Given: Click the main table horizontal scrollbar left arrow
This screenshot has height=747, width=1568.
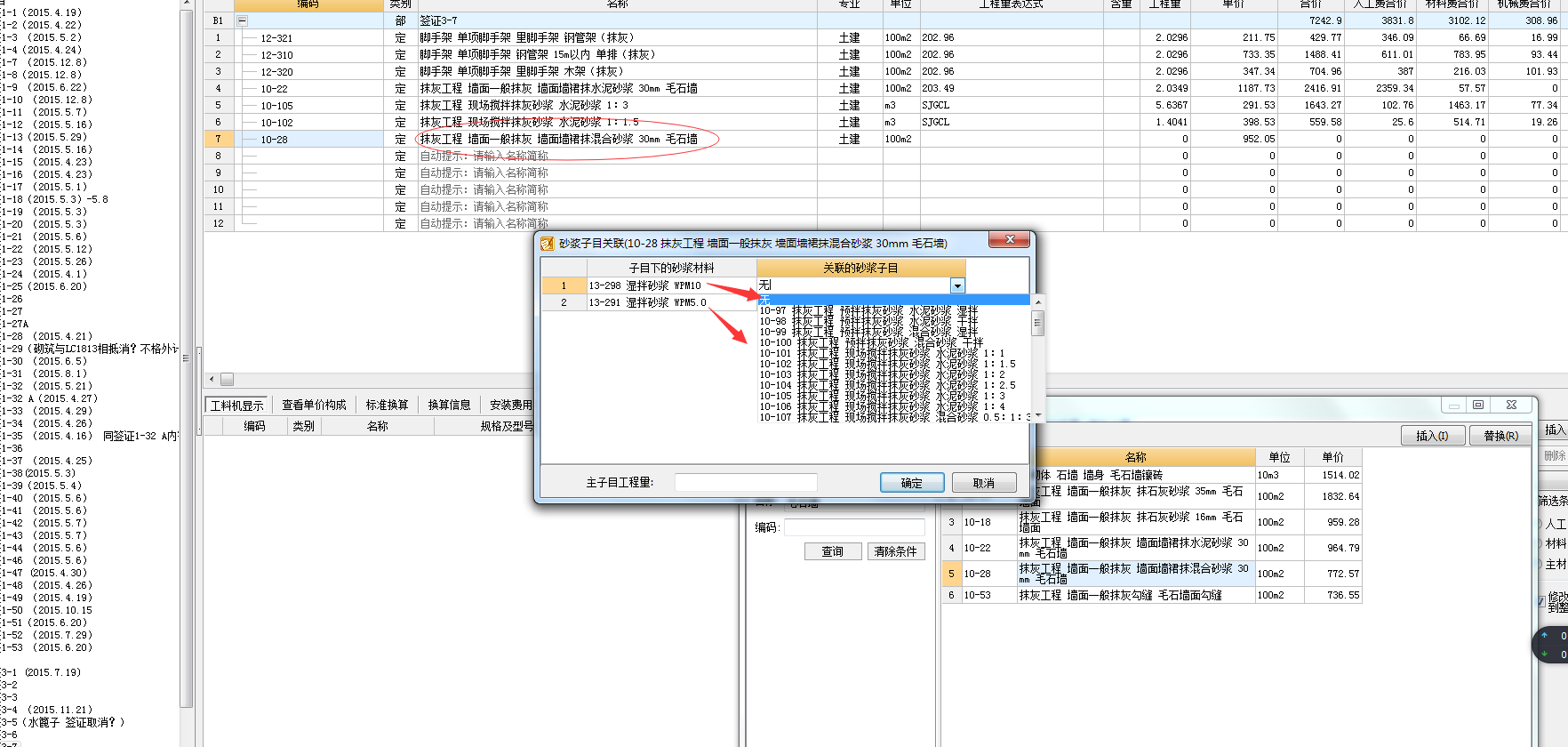Looking at the screenshot, I should click(211, 379).
